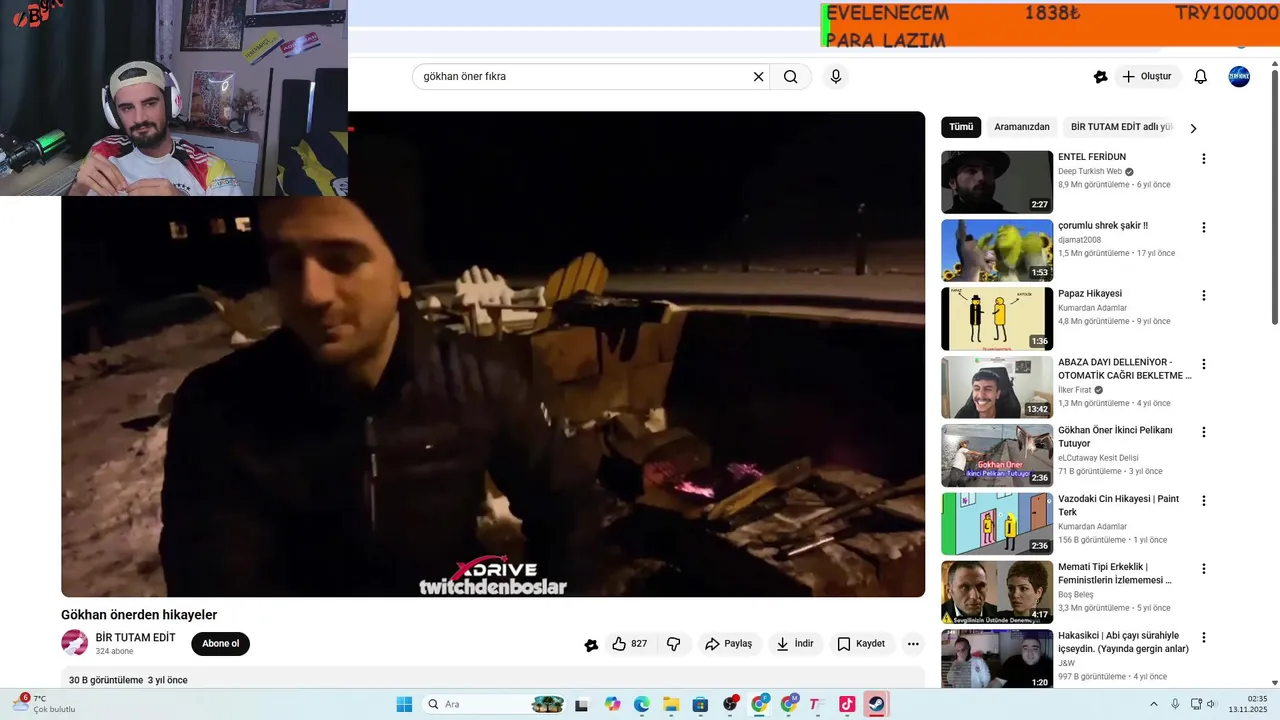Start voice search with microphone

(x=836, y=77)
